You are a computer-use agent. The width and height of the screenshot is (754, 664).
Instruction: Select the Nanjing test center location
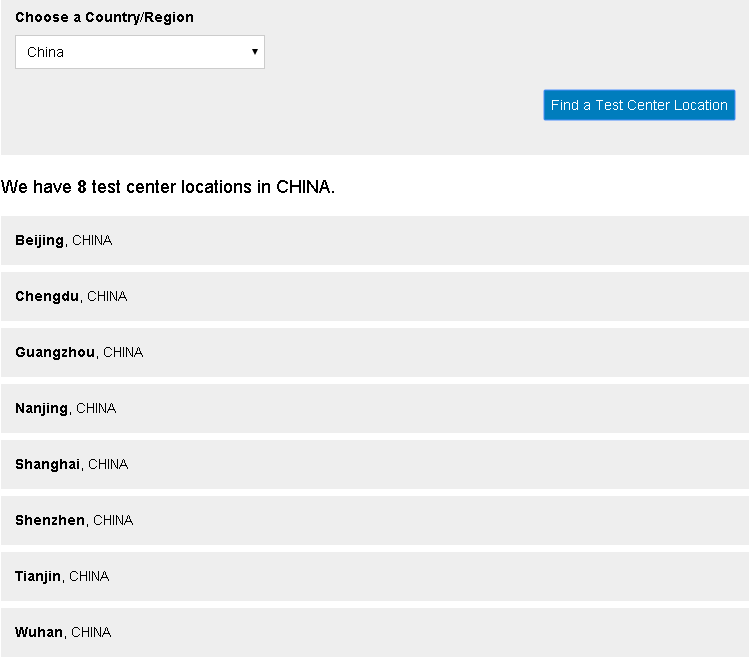[41, 408]
